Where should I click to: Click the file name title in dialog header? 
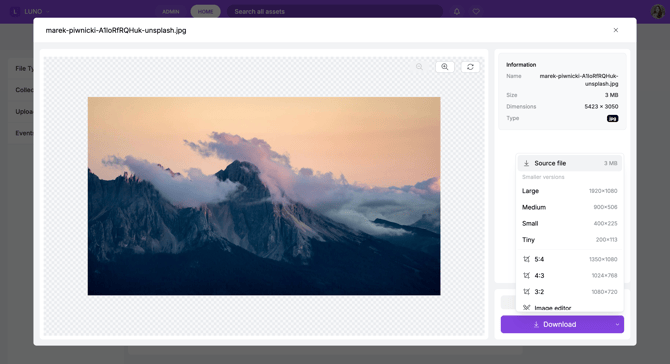pos(116,30)
